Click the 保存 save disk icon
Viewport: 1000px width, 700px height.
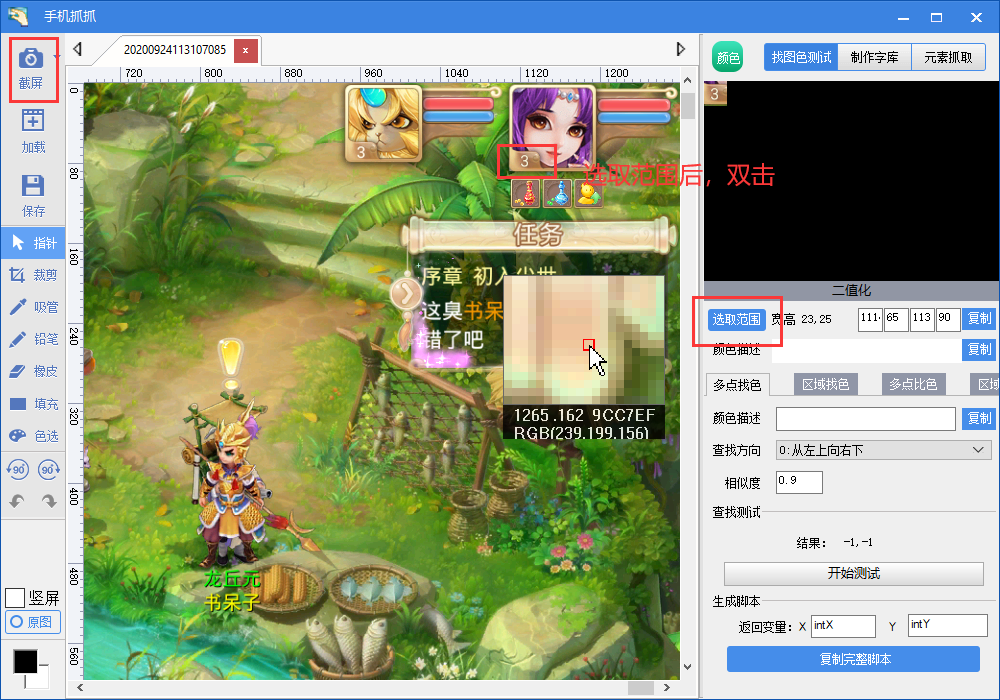(33, 186)
